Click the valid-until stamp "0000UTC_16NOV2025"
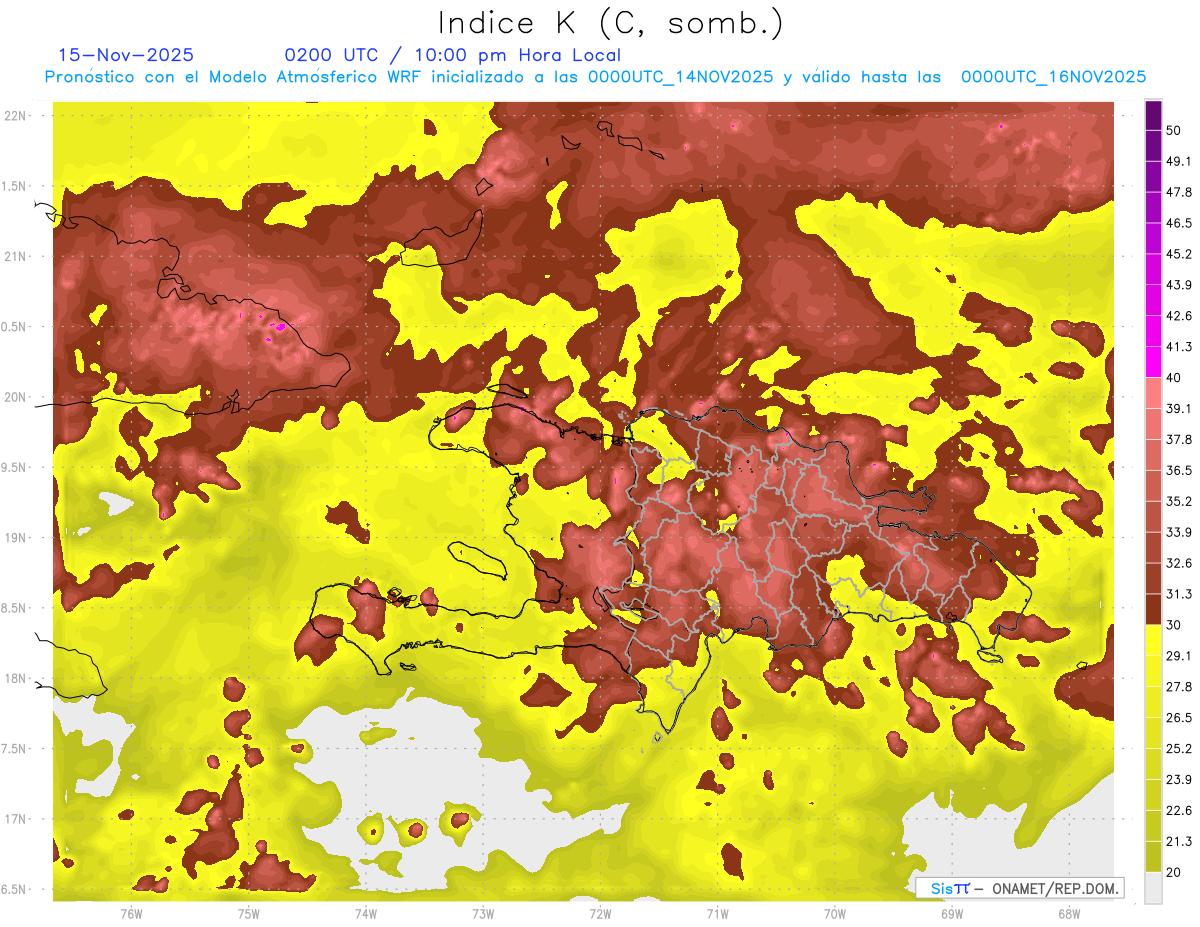This screenshot has width=1200, height=927. pos(1053,77)
